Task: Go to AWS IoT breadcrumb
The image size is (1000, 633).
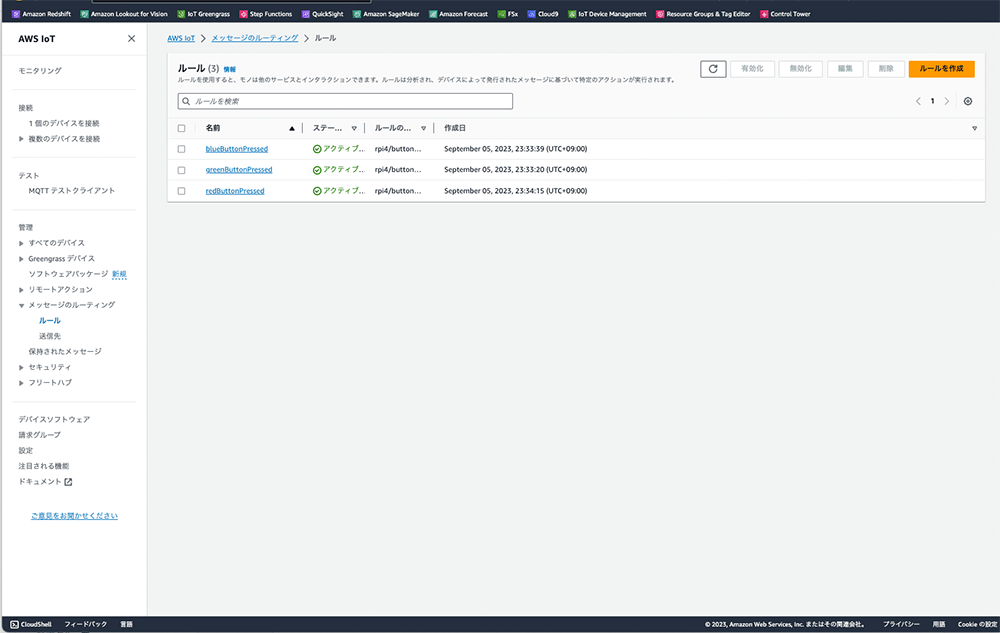Action: point(181,38)
